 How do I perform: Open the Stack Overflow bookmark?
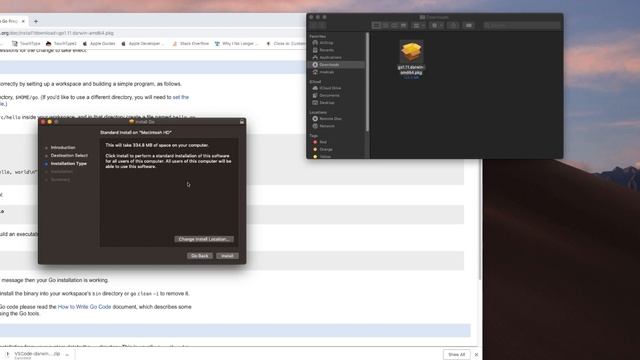191,43
